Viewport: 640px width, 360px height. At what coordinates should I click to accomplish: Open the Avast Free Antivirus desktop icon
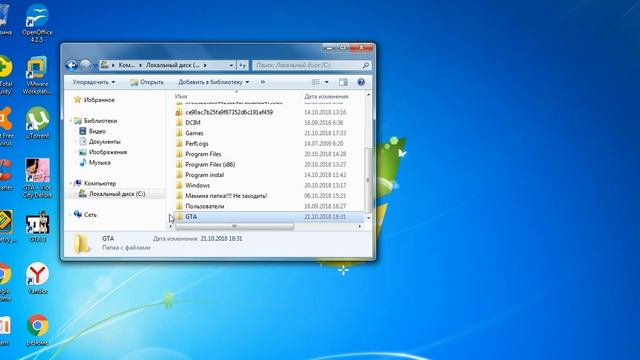6,127
